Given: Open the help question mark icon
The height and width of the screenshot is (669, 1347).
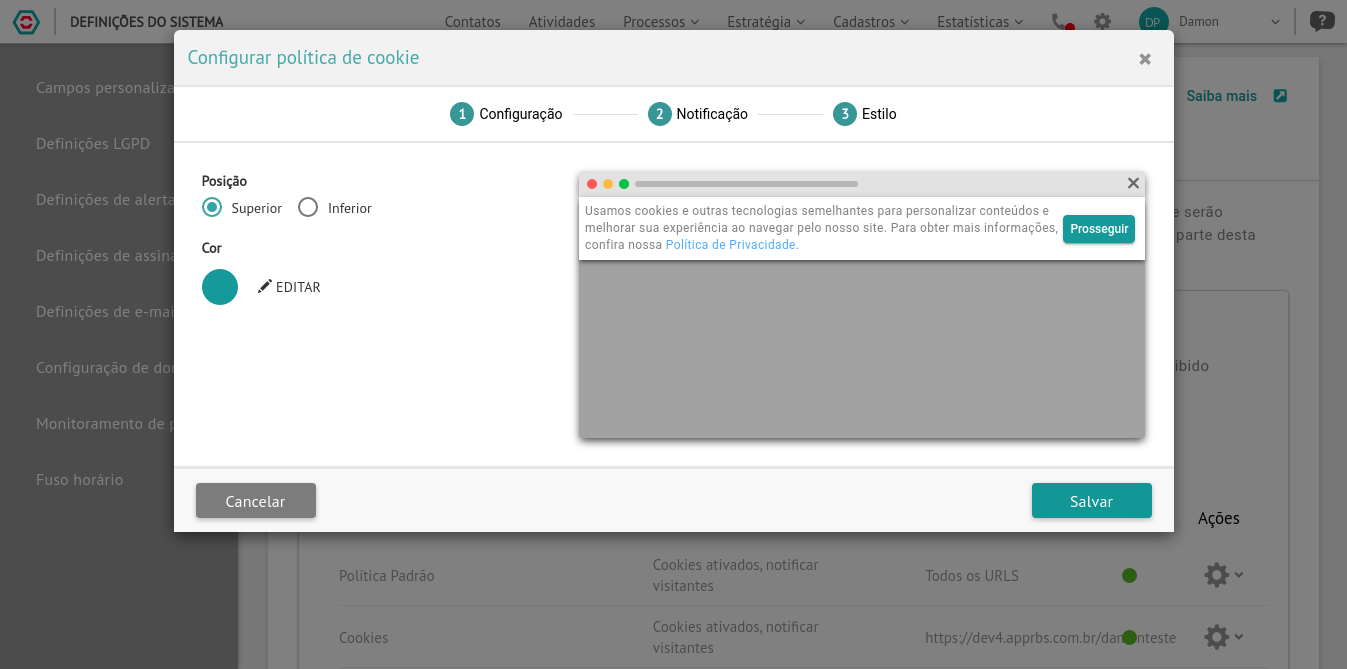Looking at the screenshot, I should [1322, 21].
